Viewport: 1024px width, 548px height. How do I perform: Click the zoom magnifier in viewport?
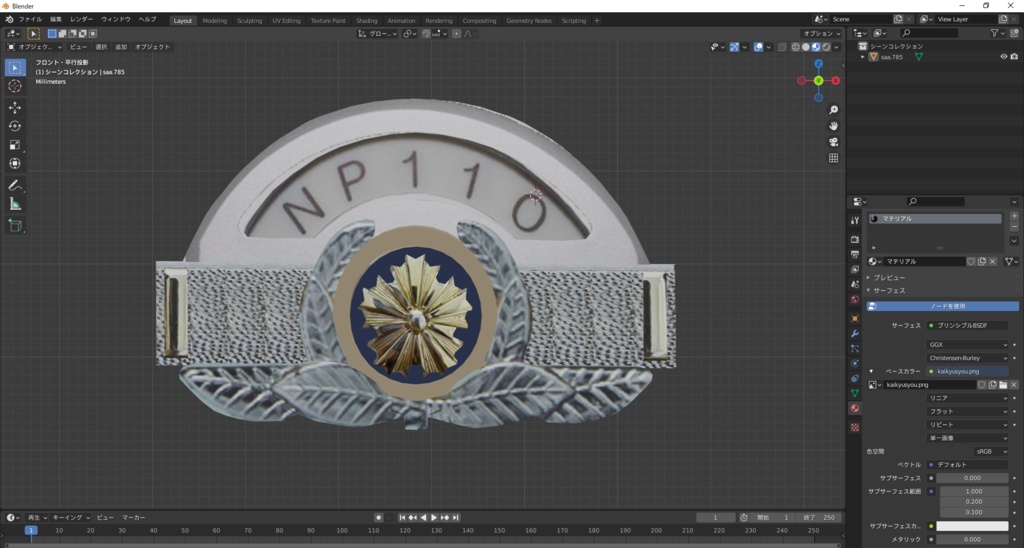pyautogui.click(x=833, y=110)
